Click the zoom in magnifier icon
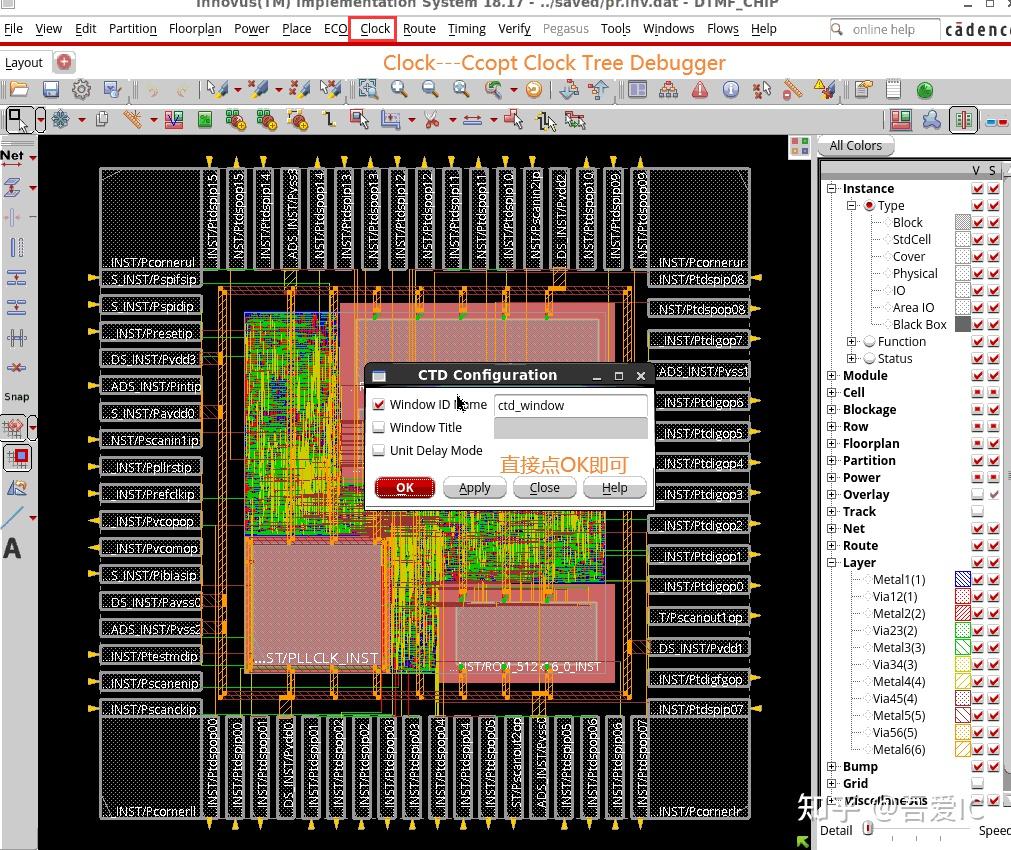 (399, 90)
